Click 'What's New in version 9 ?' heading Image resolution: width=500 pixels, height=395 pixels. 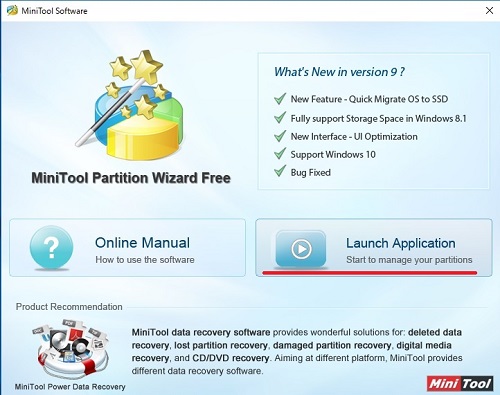click(339, 72)
